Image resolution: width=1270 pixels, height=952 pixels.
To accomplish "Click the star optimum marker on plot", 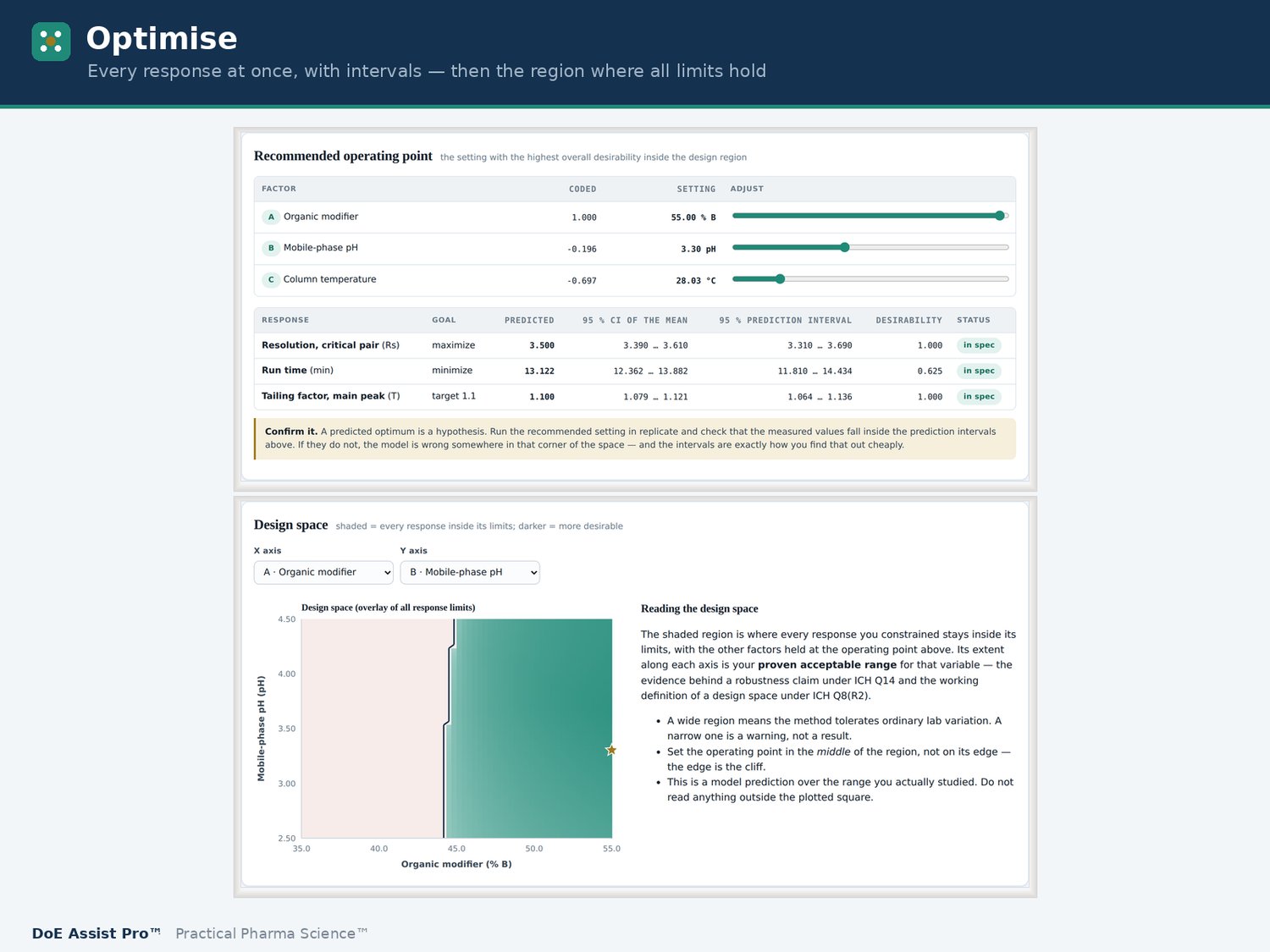I will (x=611, y=751).
